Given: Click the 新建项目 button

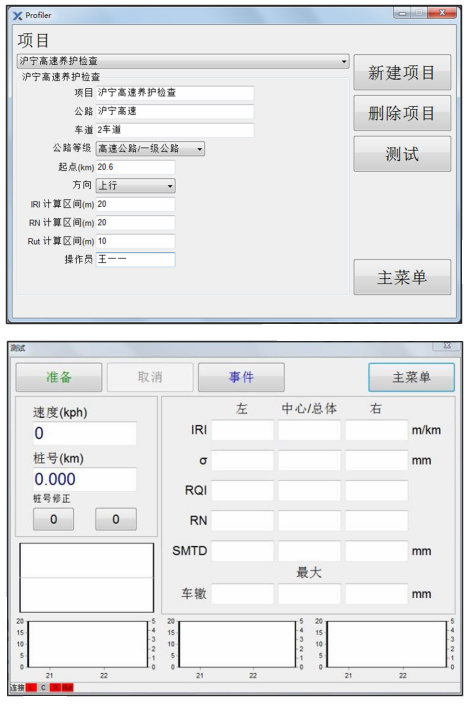Looking at the screenshot, I should 402,72.
